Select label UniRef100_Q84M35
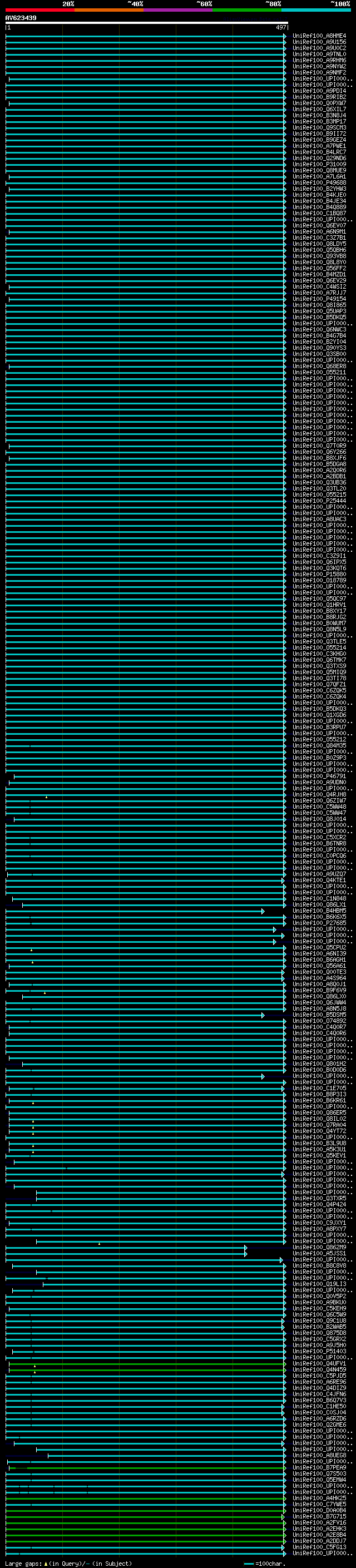The image size is (356, 1568). pyautogui.click(x=319, y=746)
